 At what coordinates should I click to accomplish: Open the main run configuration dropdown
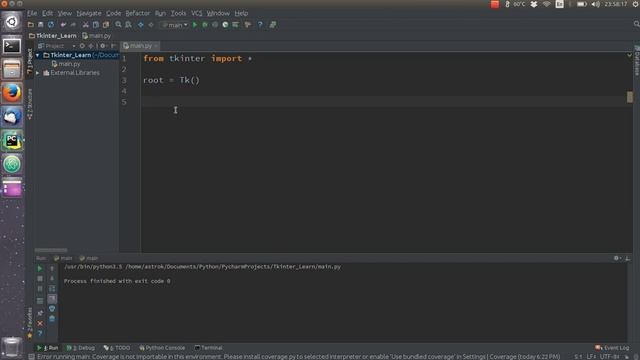pyautogui.click(x=175, y=25)
